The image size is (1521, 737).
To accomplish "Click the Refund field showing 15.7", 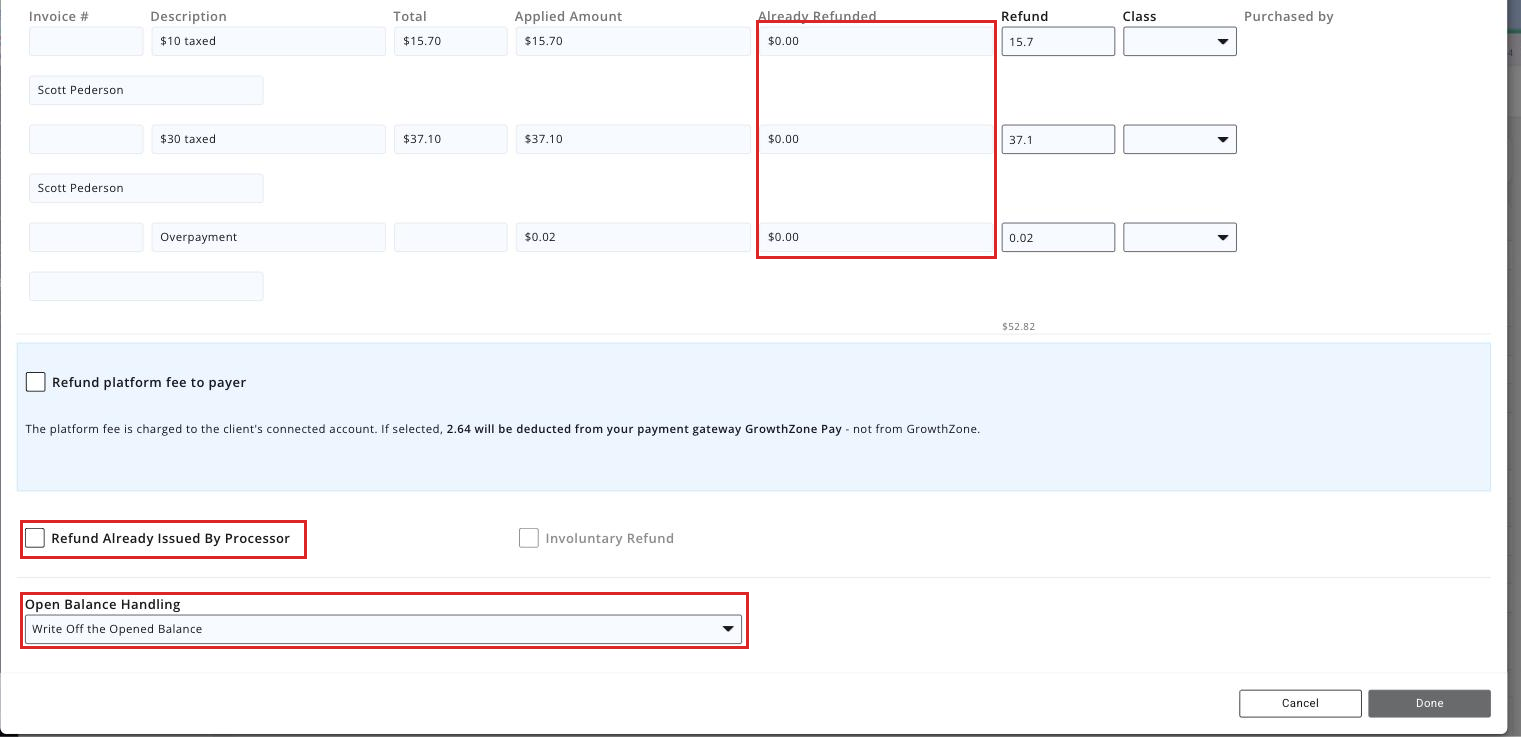I will 1058,41.
